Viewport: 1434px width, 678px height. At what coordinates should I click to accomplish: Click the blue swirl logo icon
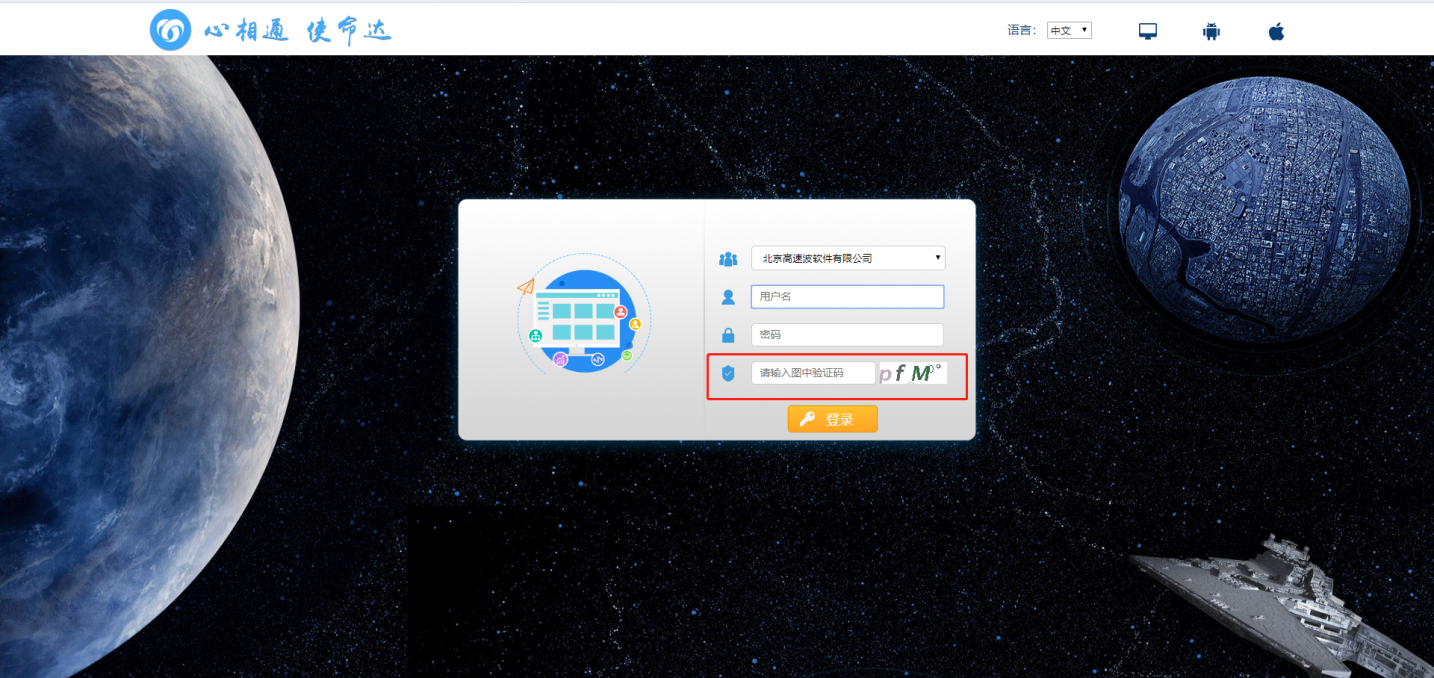tap(170, 30)
